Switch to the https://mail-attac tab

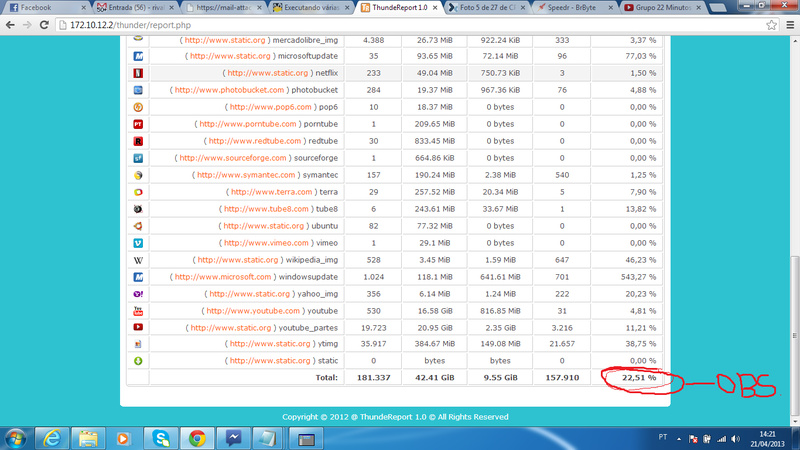pyautogui.click(x=223, y=8)
